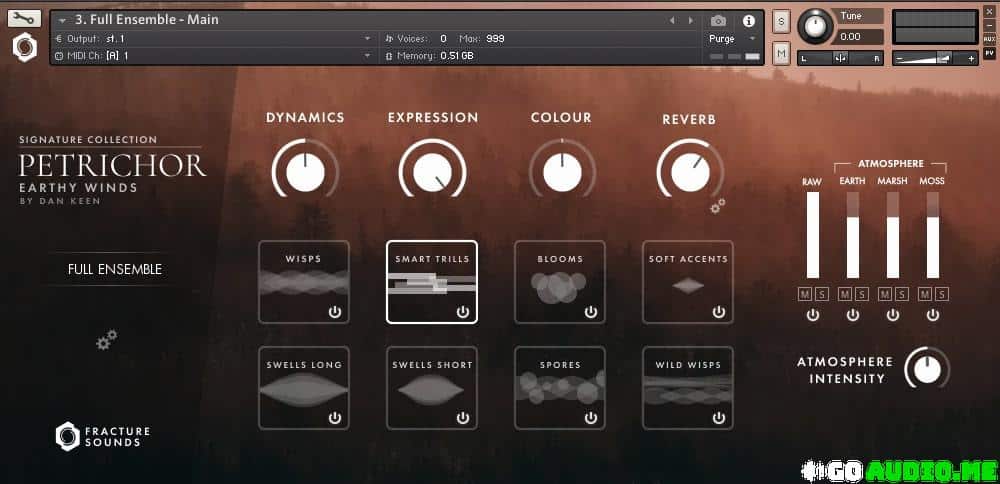Click the output volume slider
Viewport: 1000px width, 484px height.
(935, 58)
